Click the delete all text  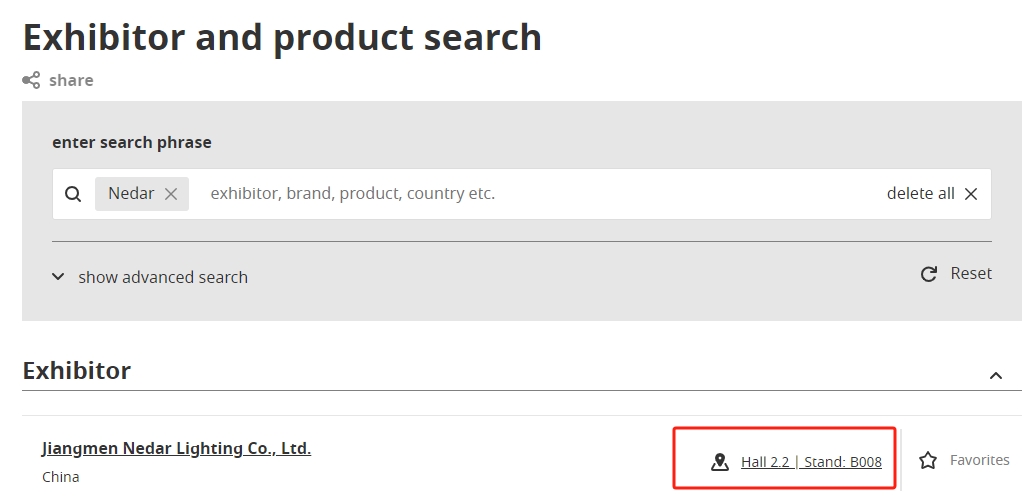[x=920, y=193]
